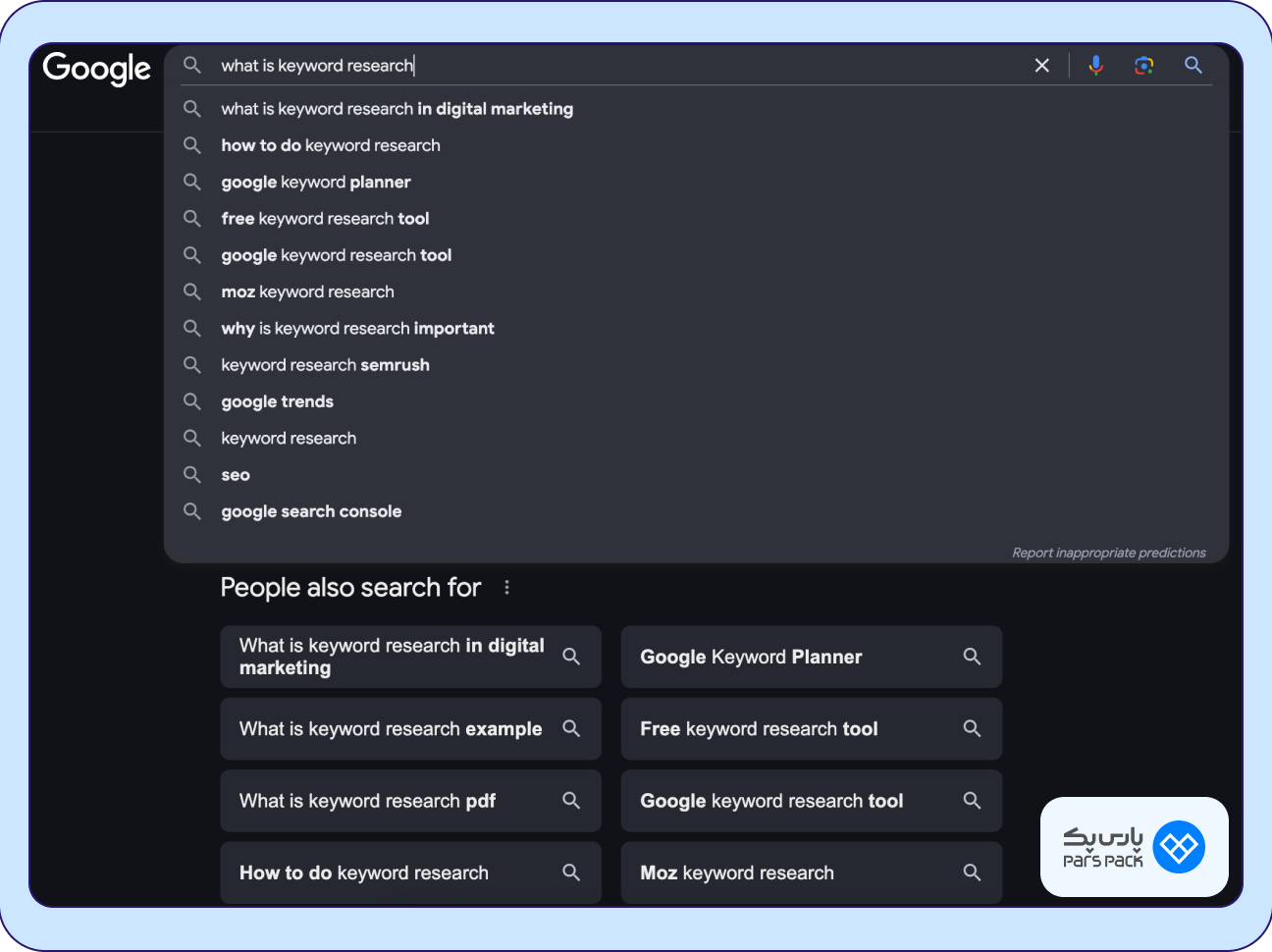Click magnifier icon beside 'seo' suggestion
Image resolution: width=1272 pixels, height=952 pixels.
[x=192, y=475]
